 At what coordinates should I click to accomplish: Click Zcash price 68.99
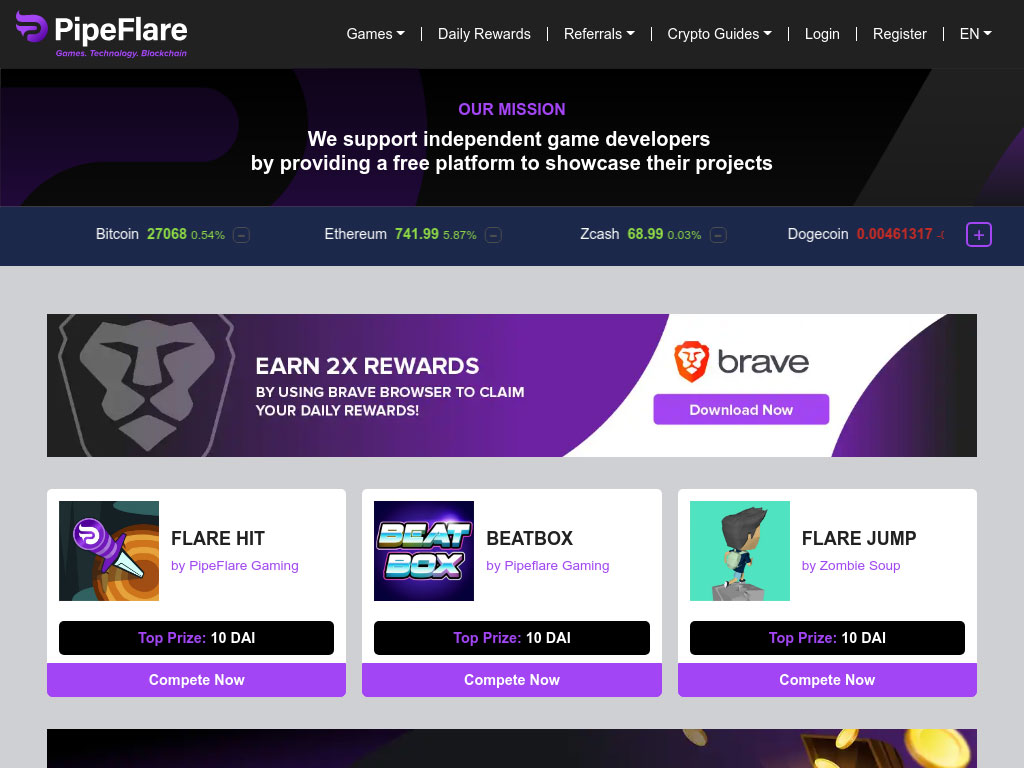pos(645,234)
